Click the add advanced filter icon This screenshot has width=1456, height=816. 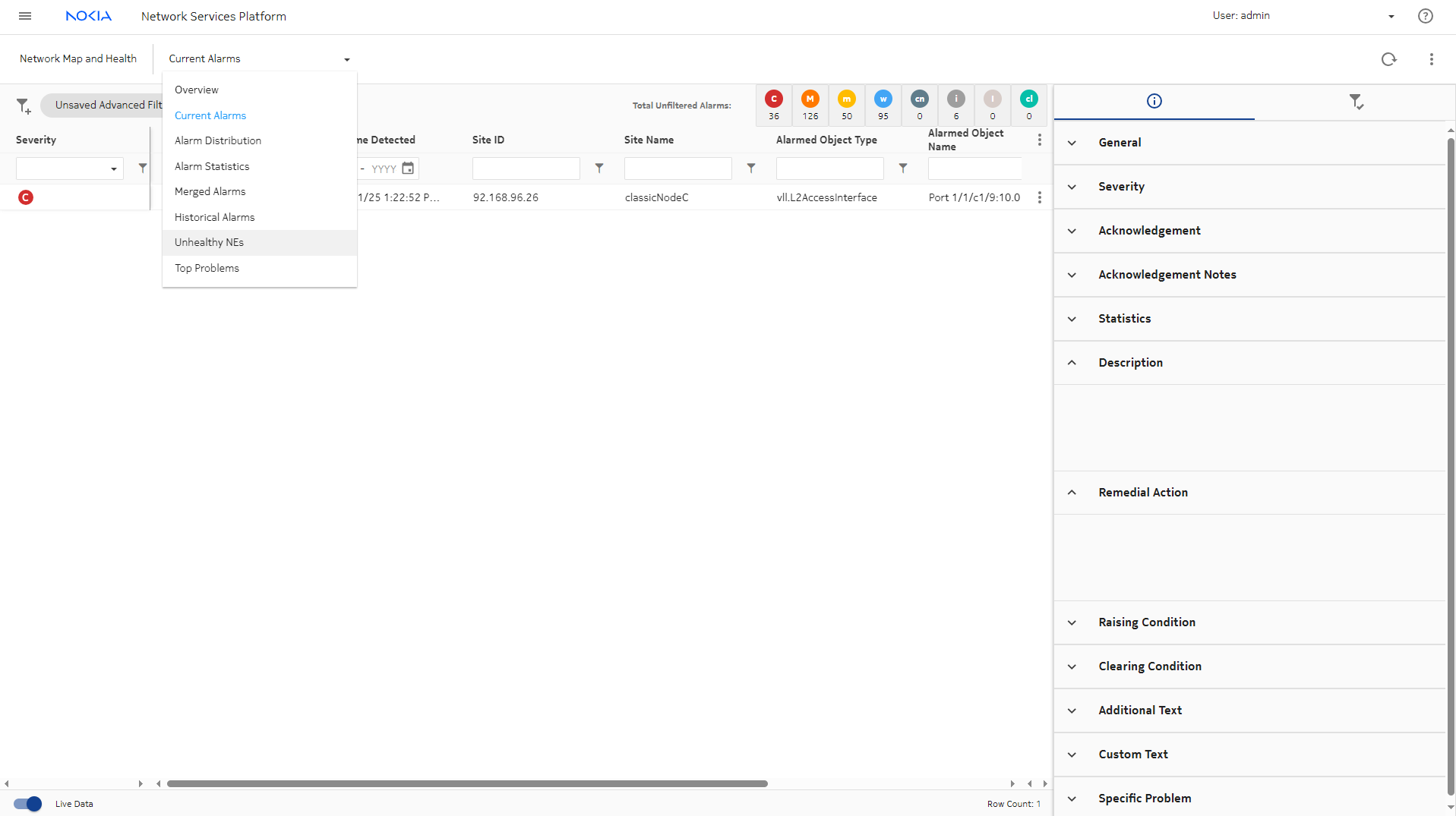click(24, 106)
